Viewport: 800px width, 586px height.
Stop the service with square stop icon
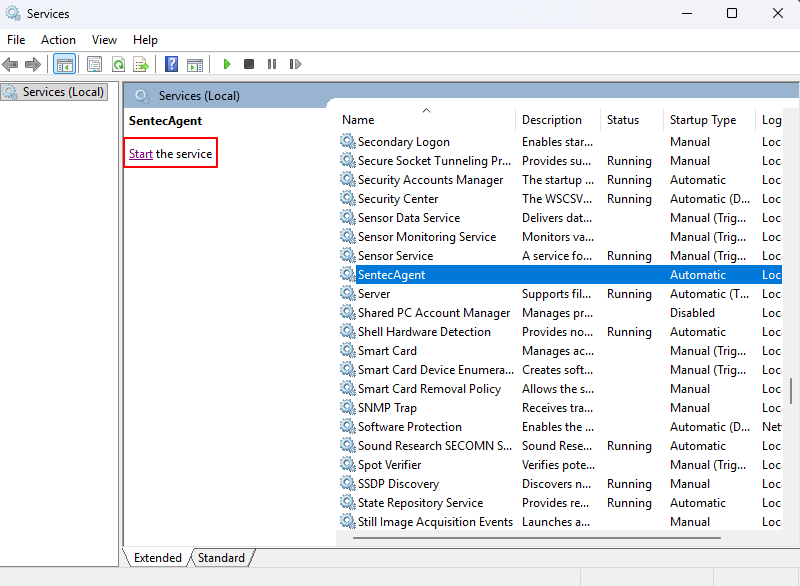click(x=249, y=64)
